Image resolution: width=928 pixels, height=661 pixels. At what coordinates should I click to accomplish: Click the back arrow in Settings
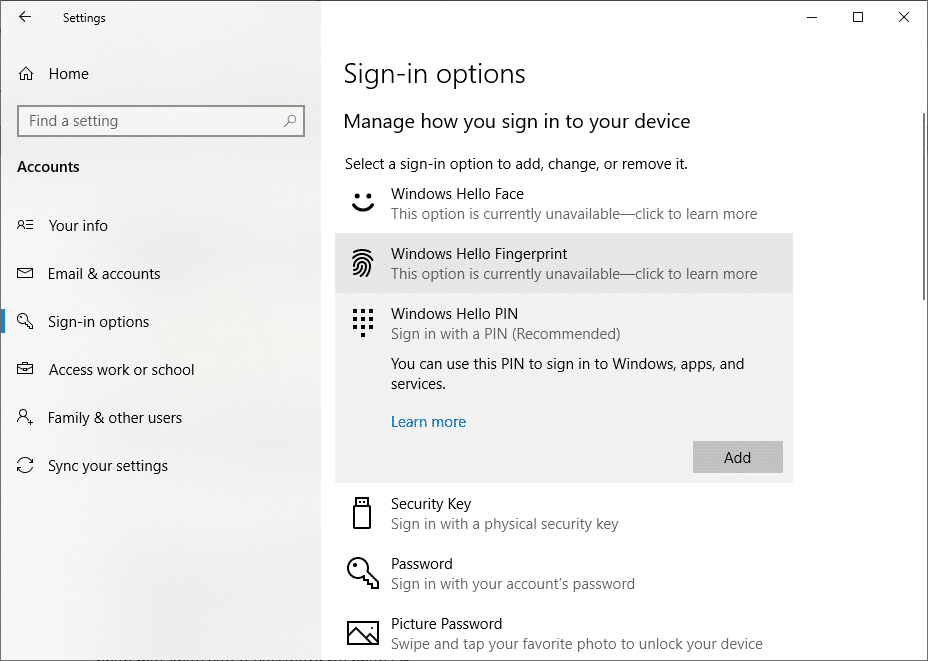point(25,17)
